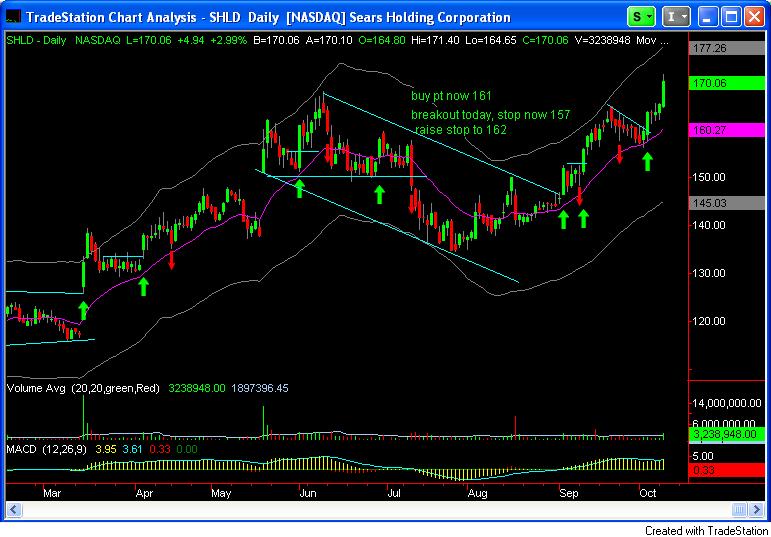Select the 'buy pt now 161' annotation

point(451,96)
